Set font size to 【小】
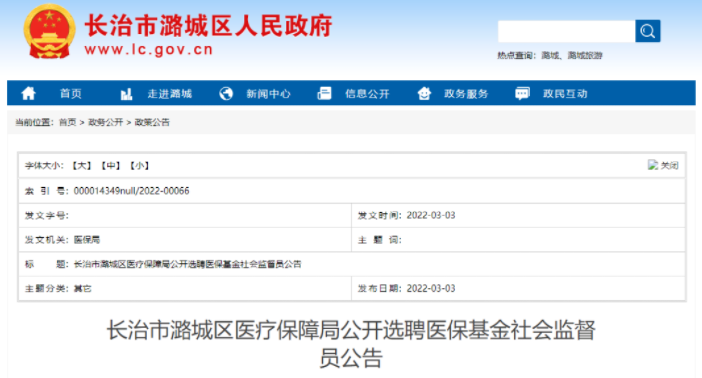The height and width of the screenshot is (378, 702). click(x=139, y=166)
